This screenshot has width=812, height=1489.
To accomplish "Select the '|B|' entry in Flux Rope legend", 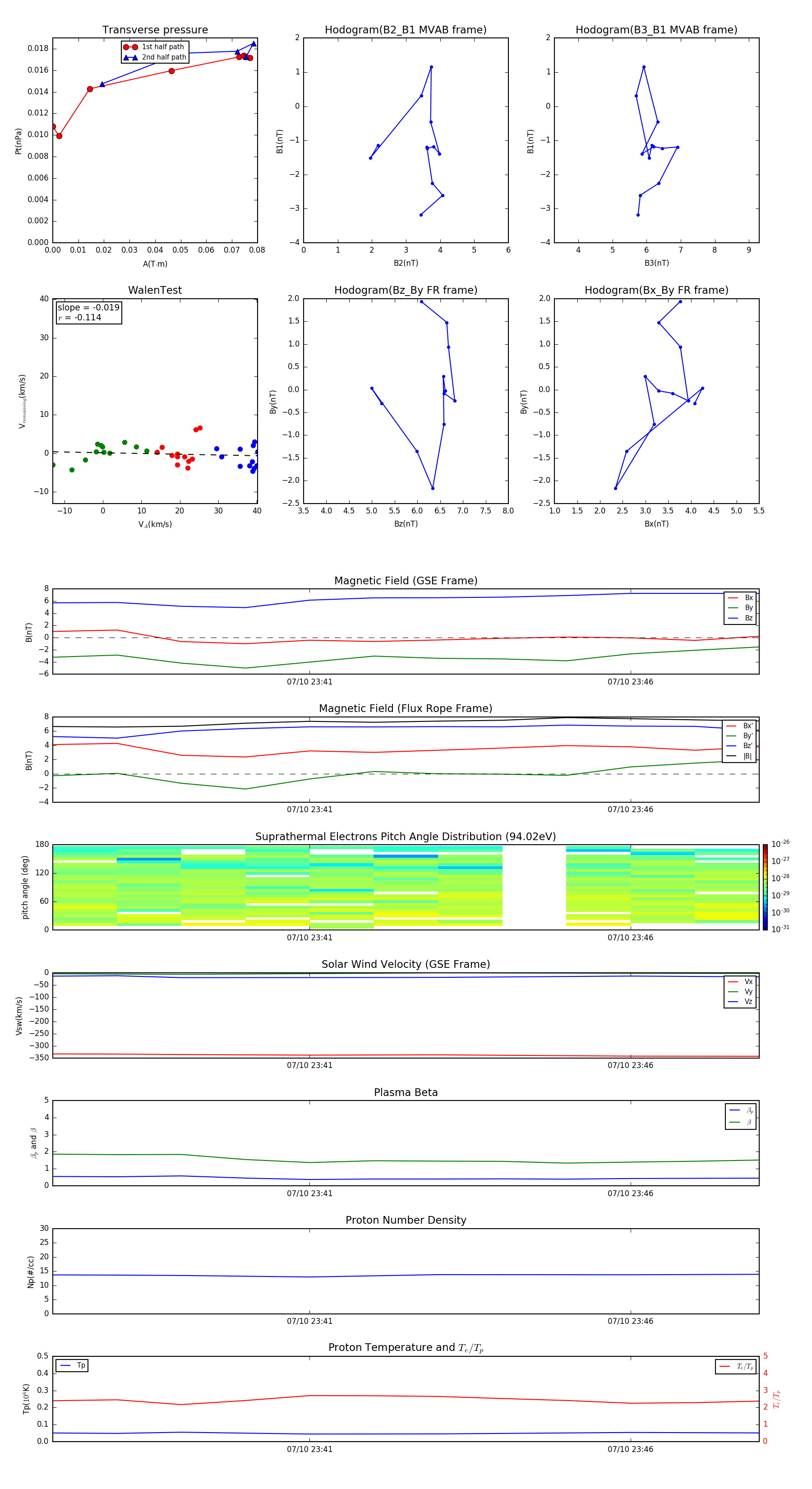I will pyautogui.click(x=740, y=756).
